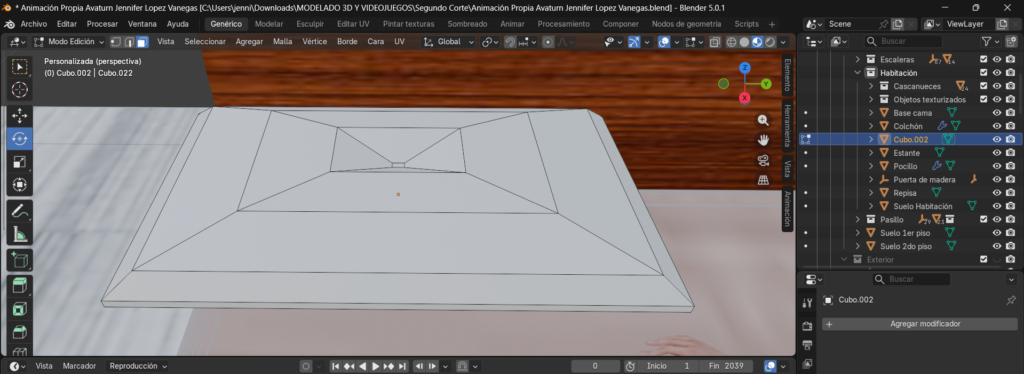1024x374 pixels.
Task: Hide Colchón in viewport via eye icon
Action: 997,126
